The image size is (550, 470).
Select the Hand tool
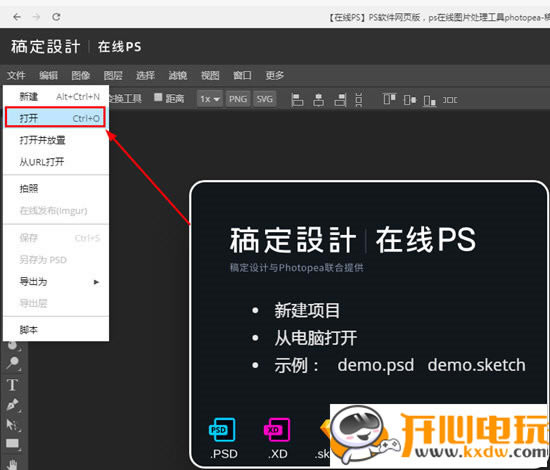point(13,464)
